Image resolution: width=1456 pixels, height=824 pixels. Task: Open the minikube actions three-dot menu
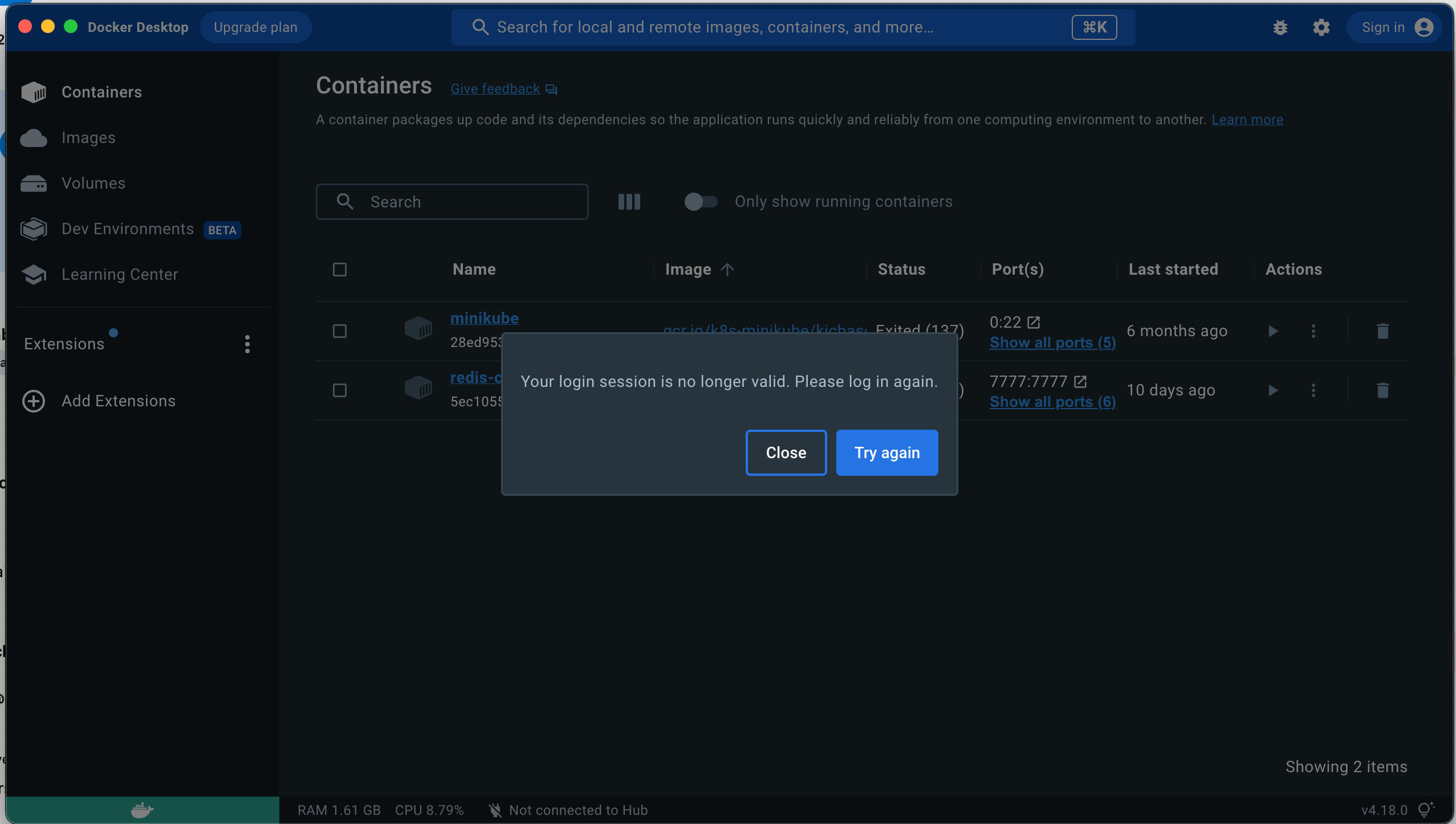(x=1313, y=331)
